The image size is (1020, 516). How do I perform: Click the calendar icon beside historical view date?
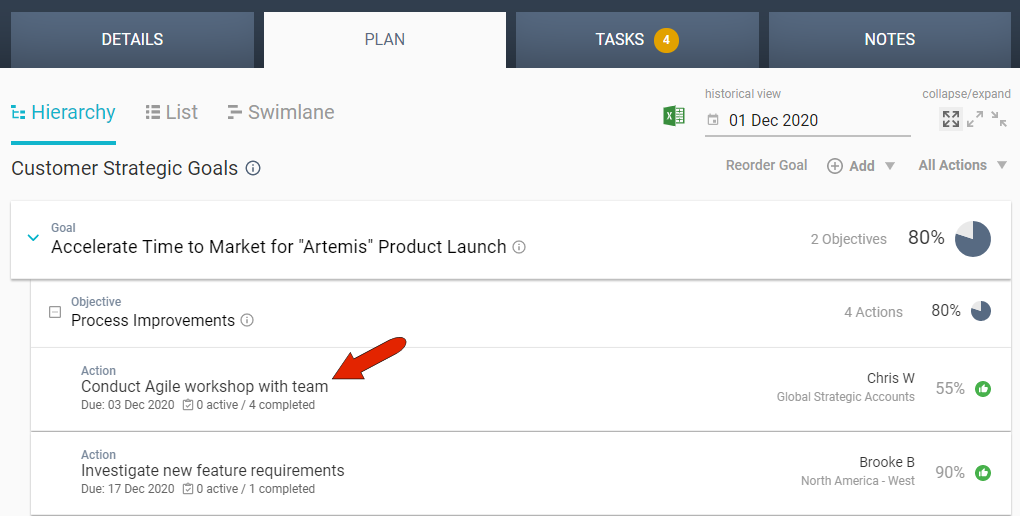coord(713,120)
